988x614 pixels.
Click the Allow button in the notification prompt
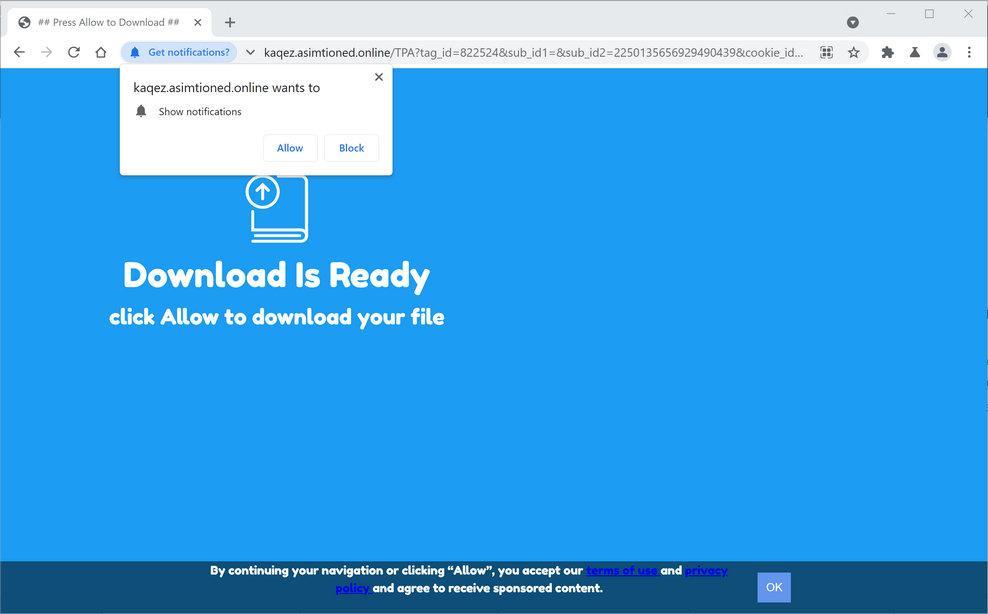click(x=289, y=147)
